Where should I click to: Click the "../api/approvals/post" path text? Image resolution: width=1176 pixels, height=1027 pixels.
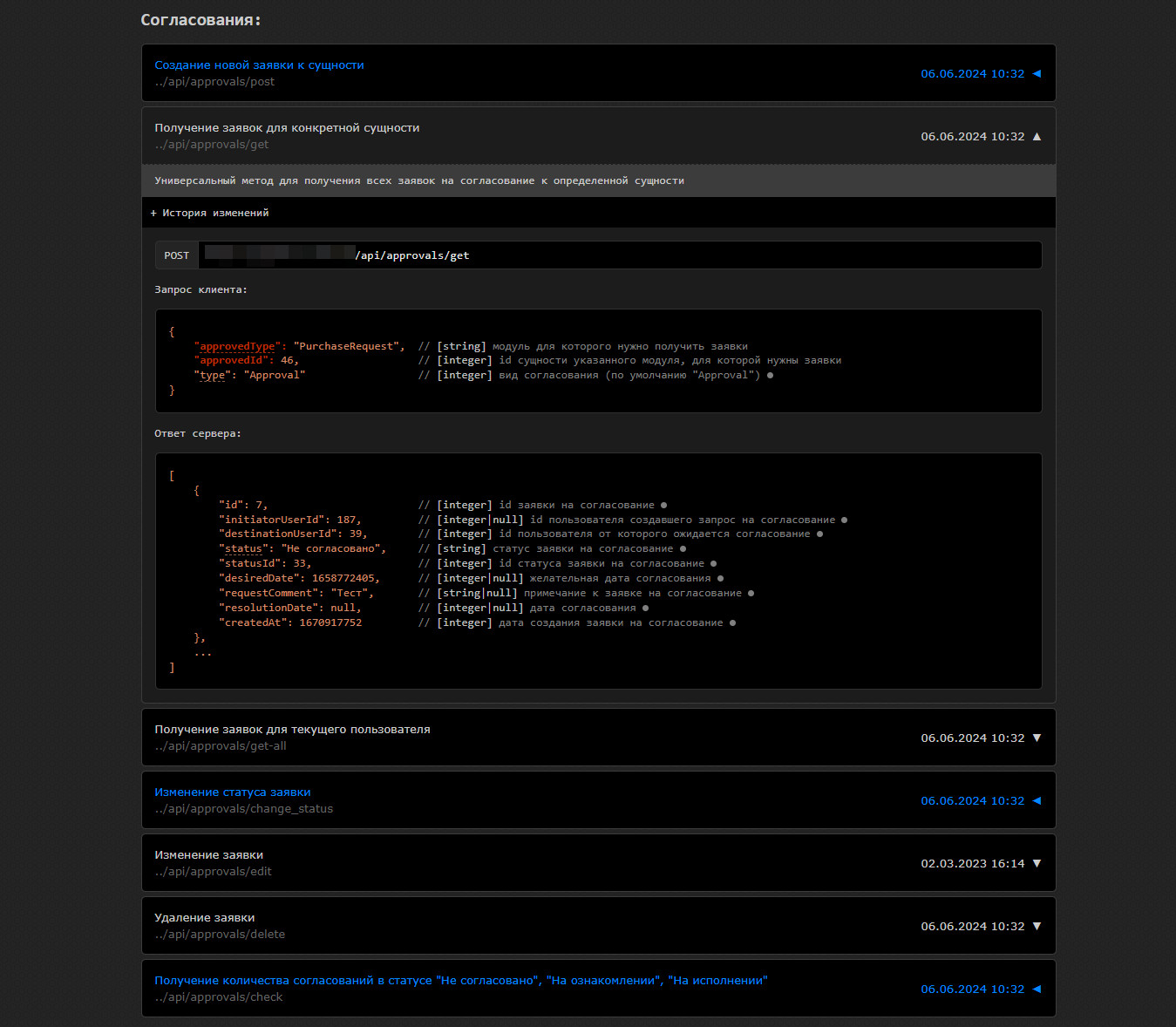click(x=214, y=82)
